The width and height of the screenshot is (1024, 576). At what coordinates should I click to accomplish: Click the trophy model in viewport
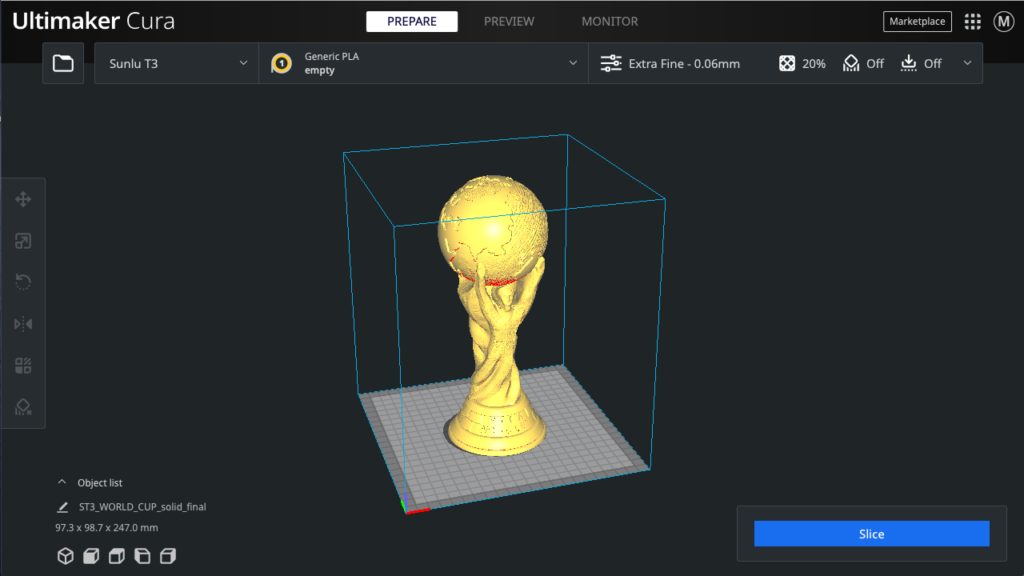pos(494,313)
